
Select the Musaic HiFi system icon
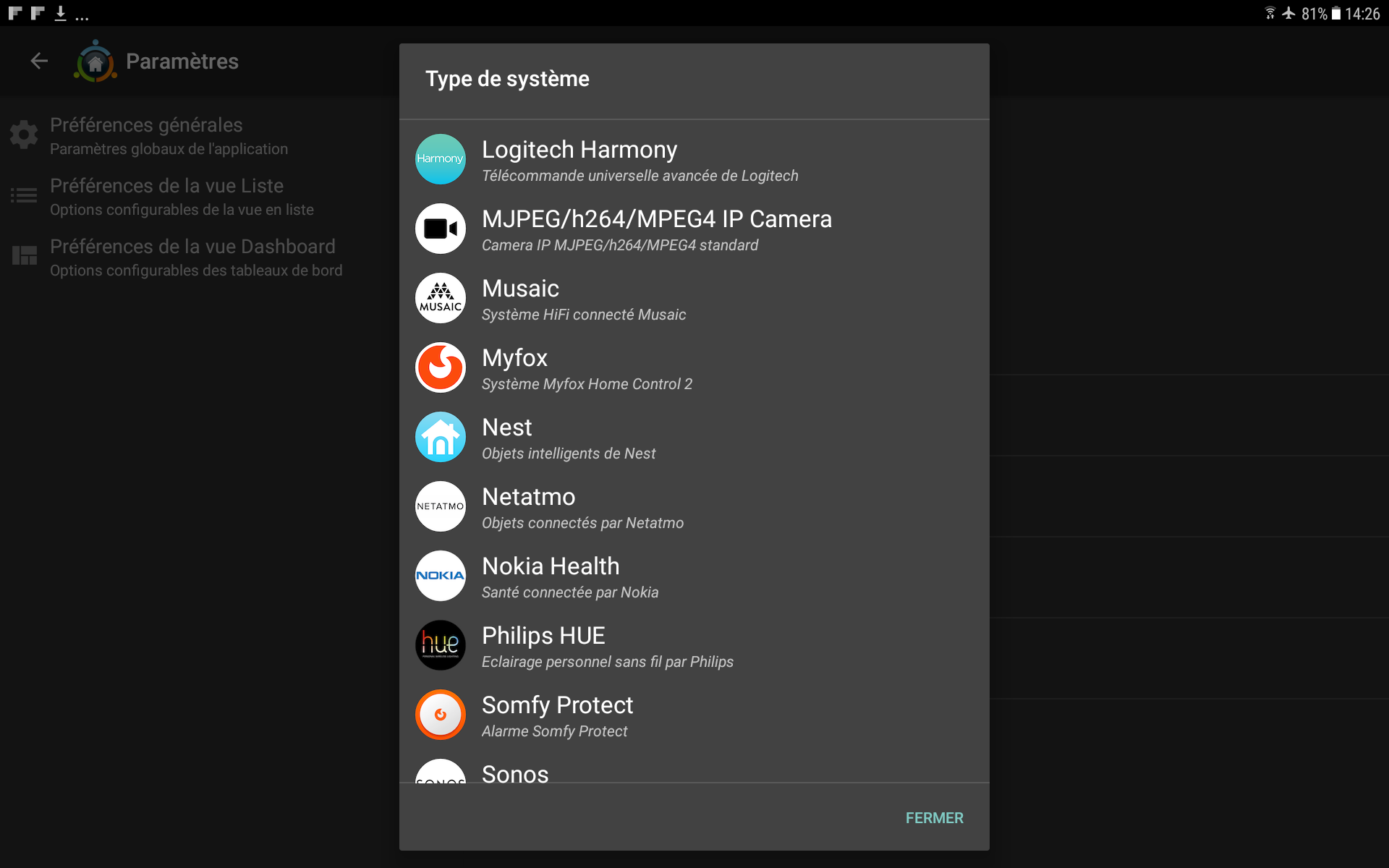click(440, 298)
